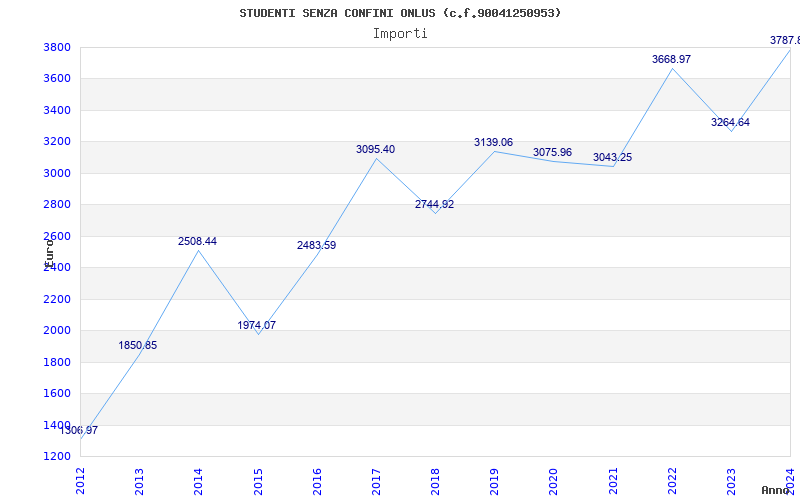Select the data label 1850.85

pyautogui.click(x=138, y=345)
